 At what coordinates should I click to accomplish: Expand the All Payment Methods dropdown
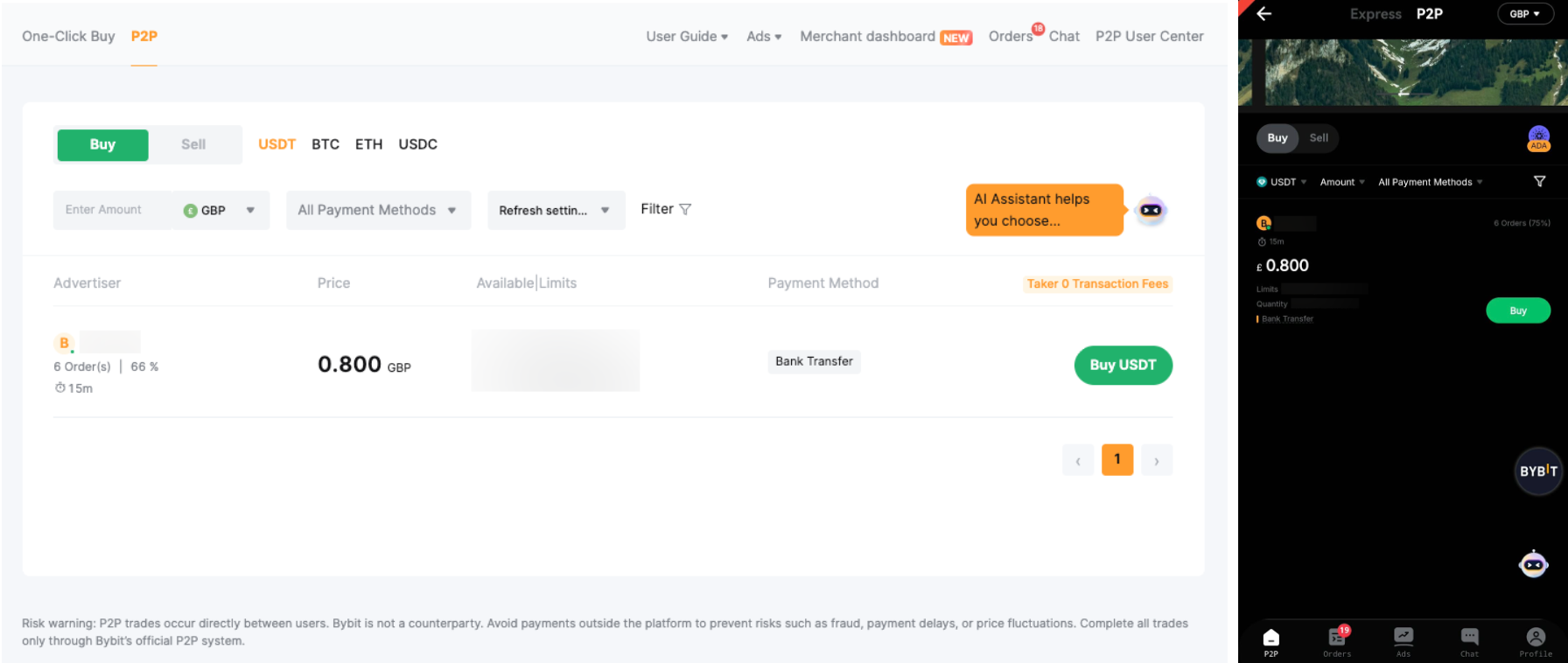click(x=377, y=210)
